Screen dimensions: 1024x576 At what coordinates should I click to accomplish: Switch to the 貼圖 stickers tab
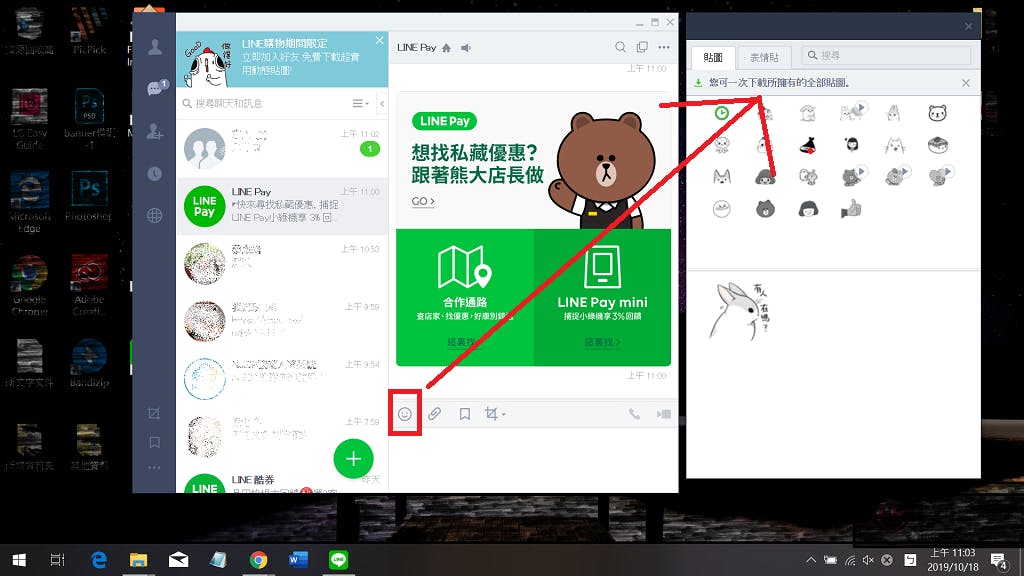[712, 57]
